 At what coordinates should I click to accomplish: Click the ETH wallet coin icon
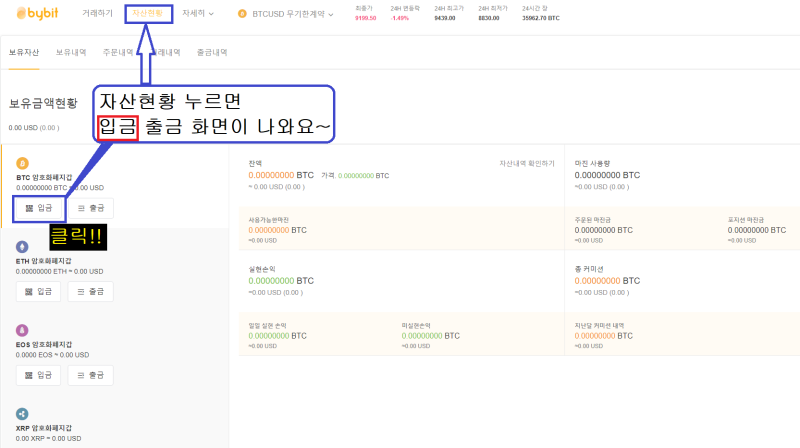click(22, 247)
